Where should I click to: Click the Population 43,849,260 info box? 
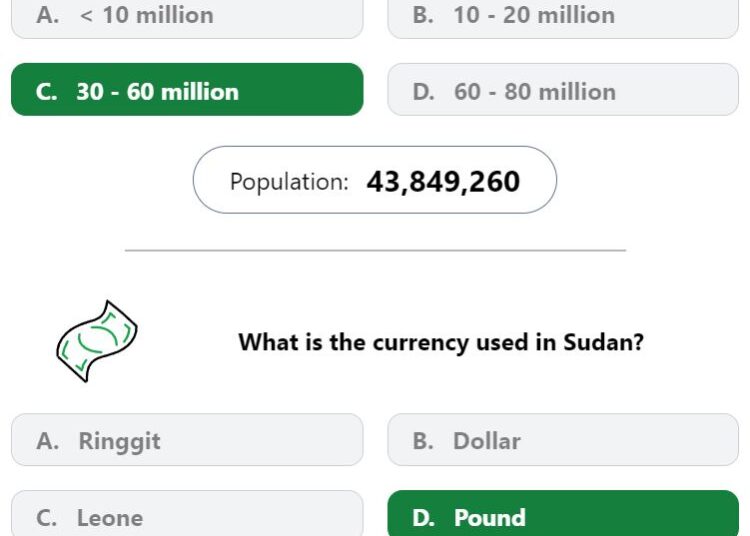(x=375, y=180)
